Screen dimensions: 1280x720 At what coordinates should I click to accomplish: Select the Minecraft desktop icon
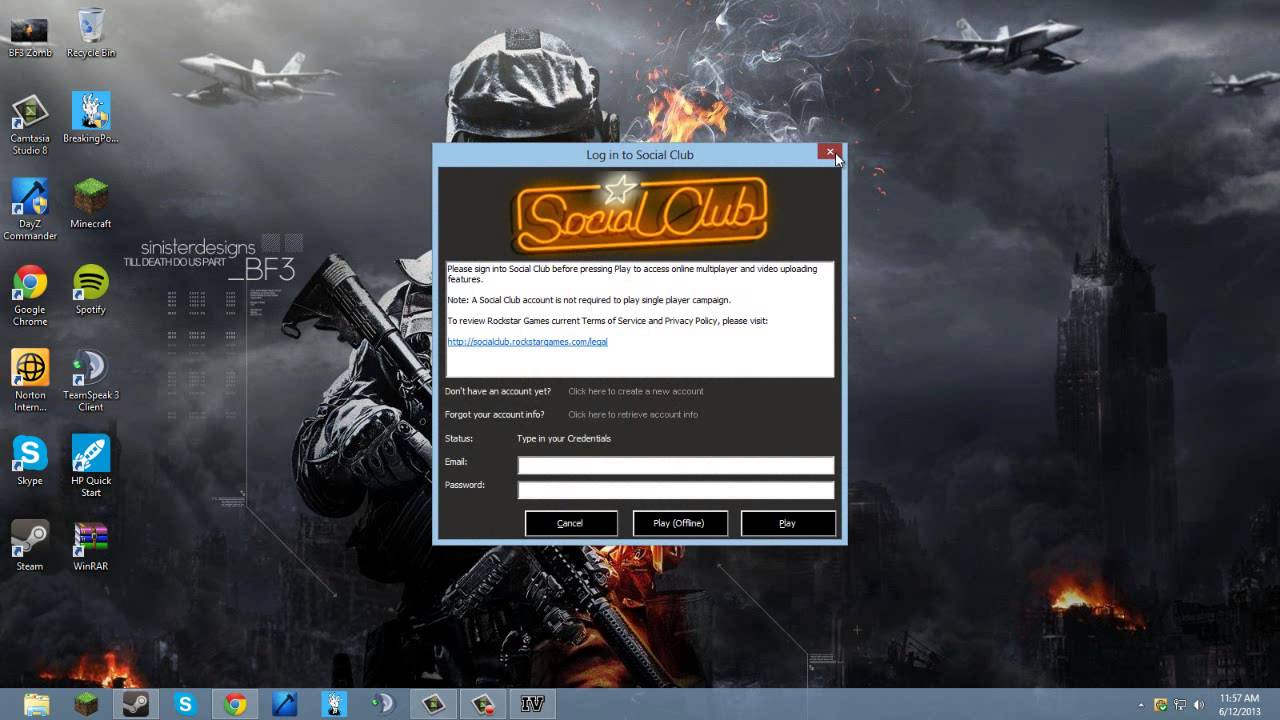[x=91, y=204]
